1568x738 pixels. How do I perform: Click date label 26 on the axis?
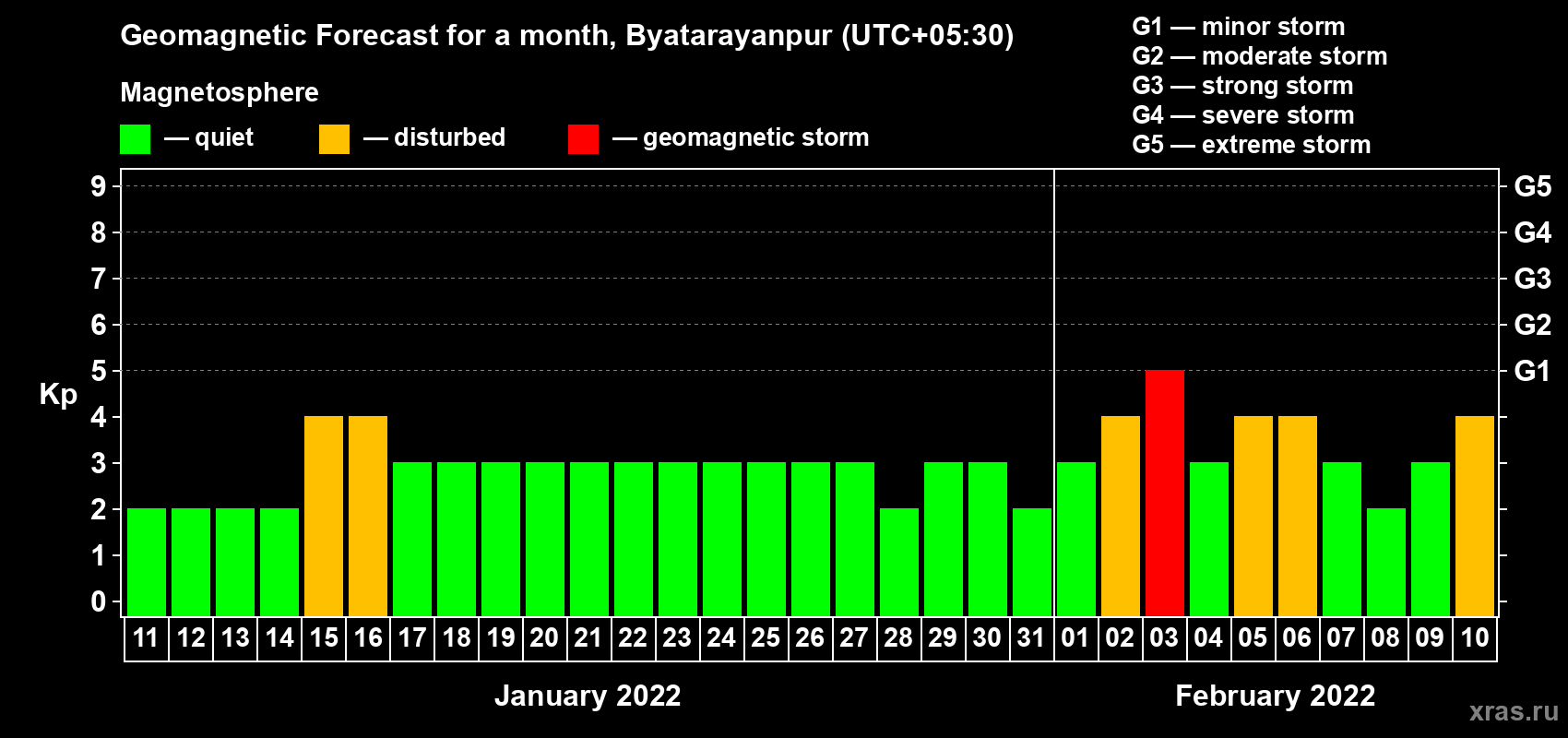[x=811, y=638]
